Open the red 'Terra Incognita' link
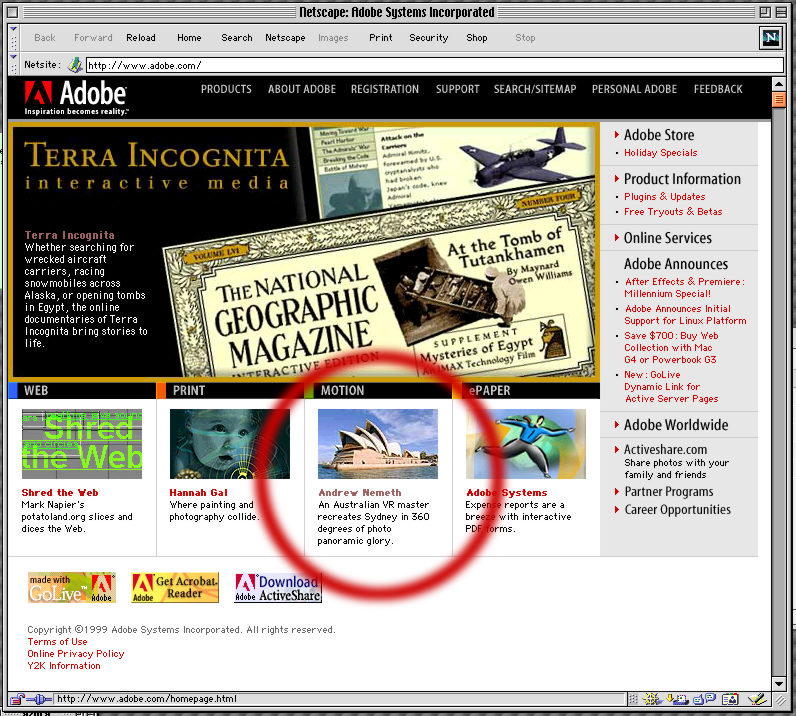796x716 pixels. click(x=70, y=235)
